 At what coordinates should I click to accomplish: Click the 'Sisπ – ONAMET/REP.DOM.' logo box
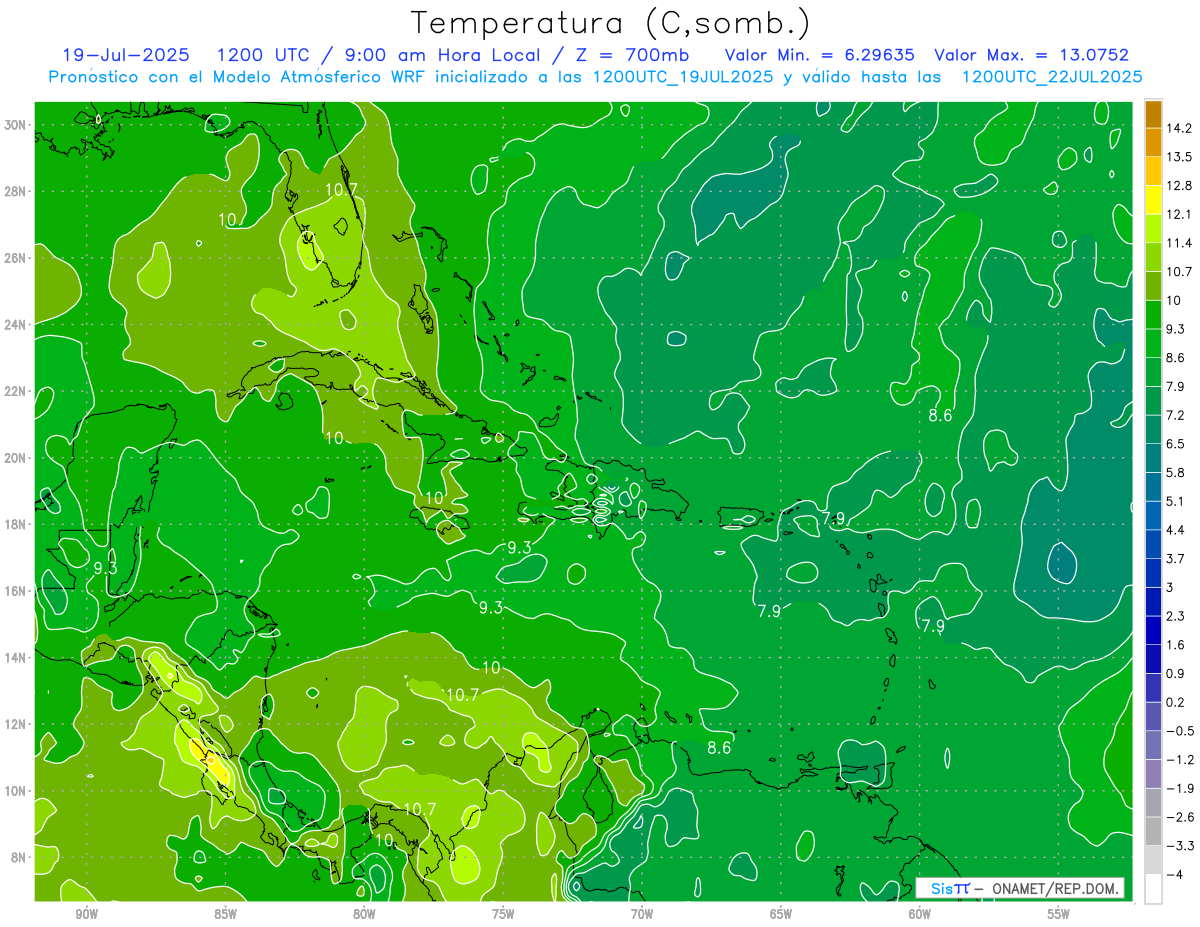point(1020,888)
